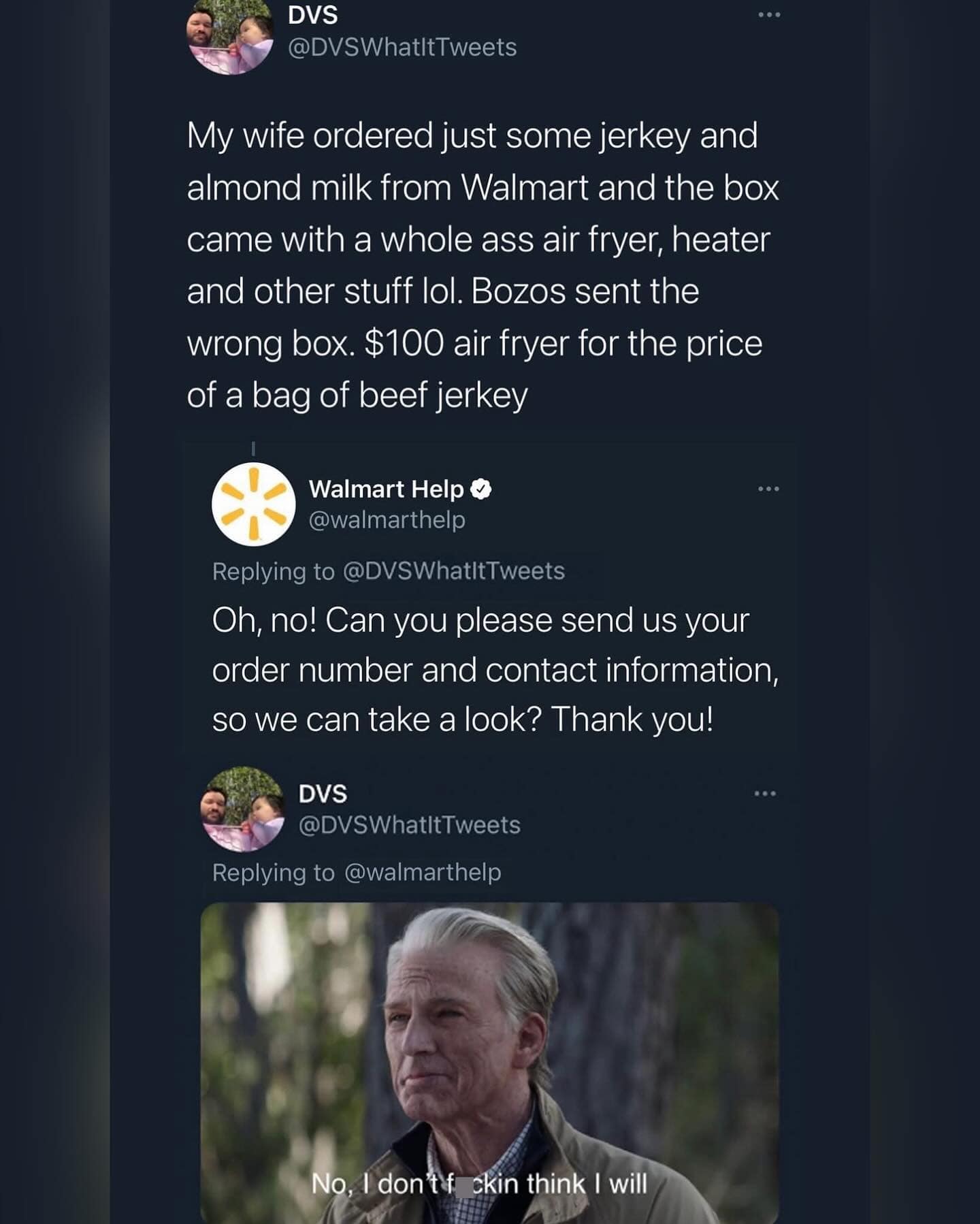Show more options on DVS's meme reply
Viewport: 980px width, 1224px height.
(x=764, y=793)
